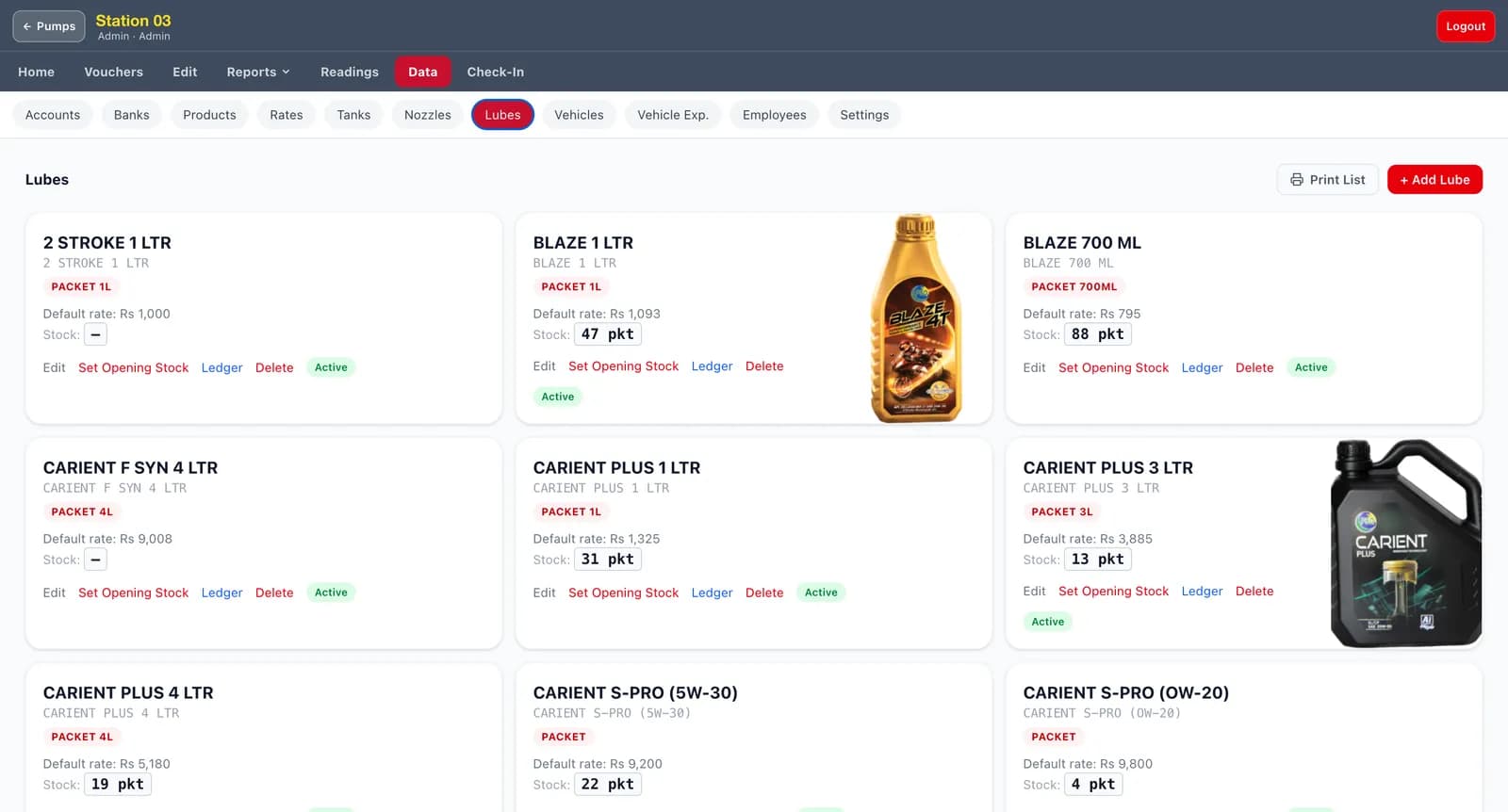
Task: Set Opening Stock for BLAZE 700 ML
Action: point(1113,367)
